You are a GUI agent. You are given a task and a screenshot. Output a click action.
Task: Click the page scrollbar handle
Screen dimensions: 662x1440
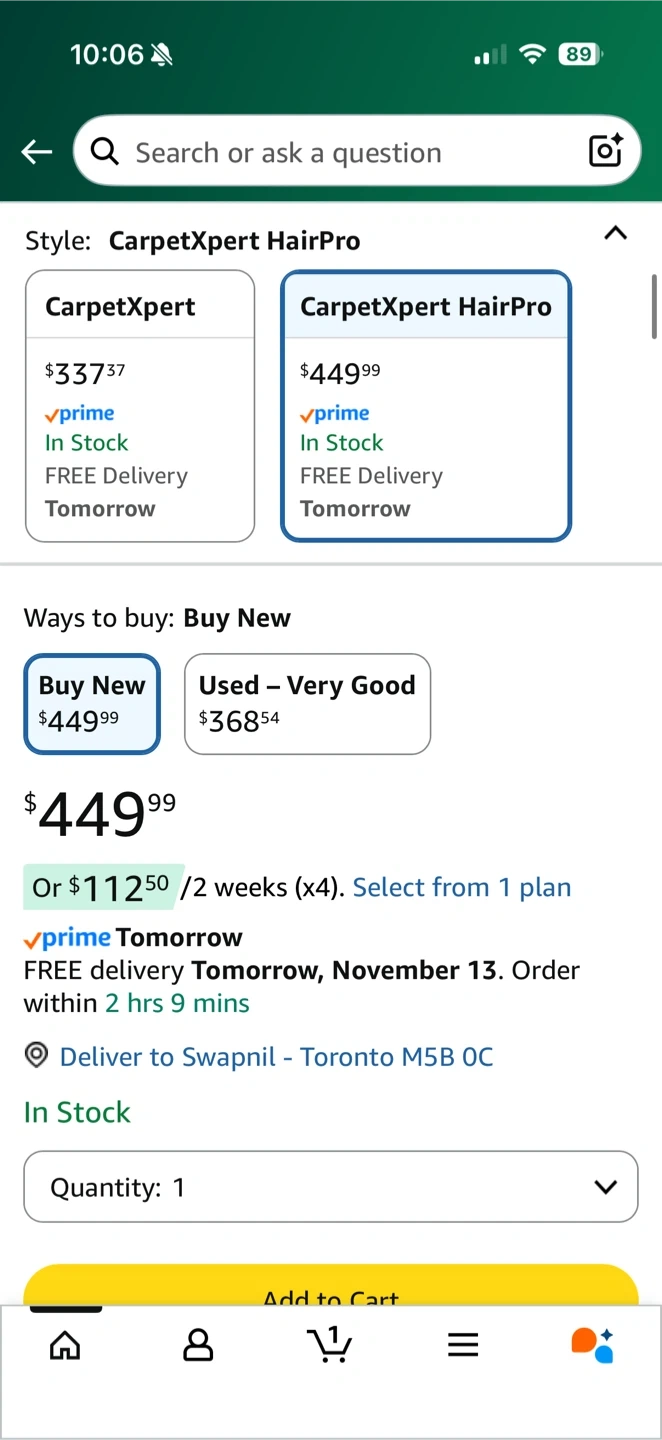(x=655, y=307)
